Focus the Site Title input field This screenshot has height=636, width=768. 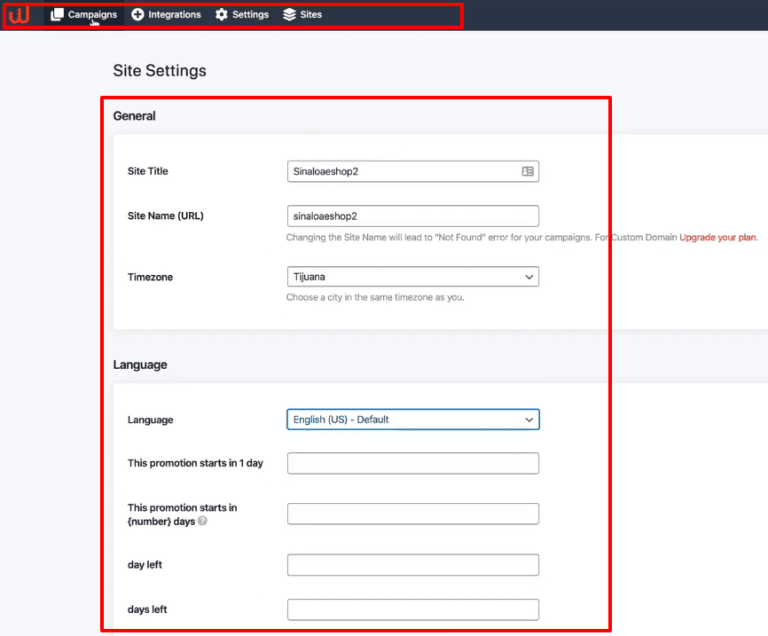[x=413, y=171]
